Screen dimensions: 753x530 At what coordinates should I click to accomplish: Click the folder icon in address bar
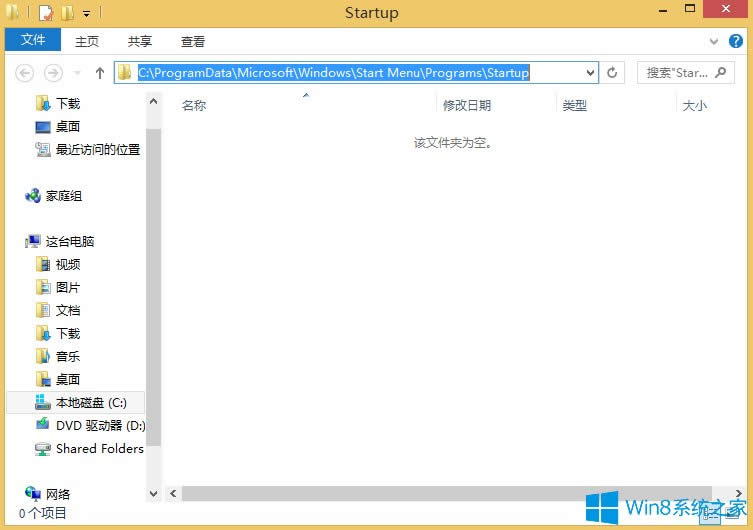[125, 72]
